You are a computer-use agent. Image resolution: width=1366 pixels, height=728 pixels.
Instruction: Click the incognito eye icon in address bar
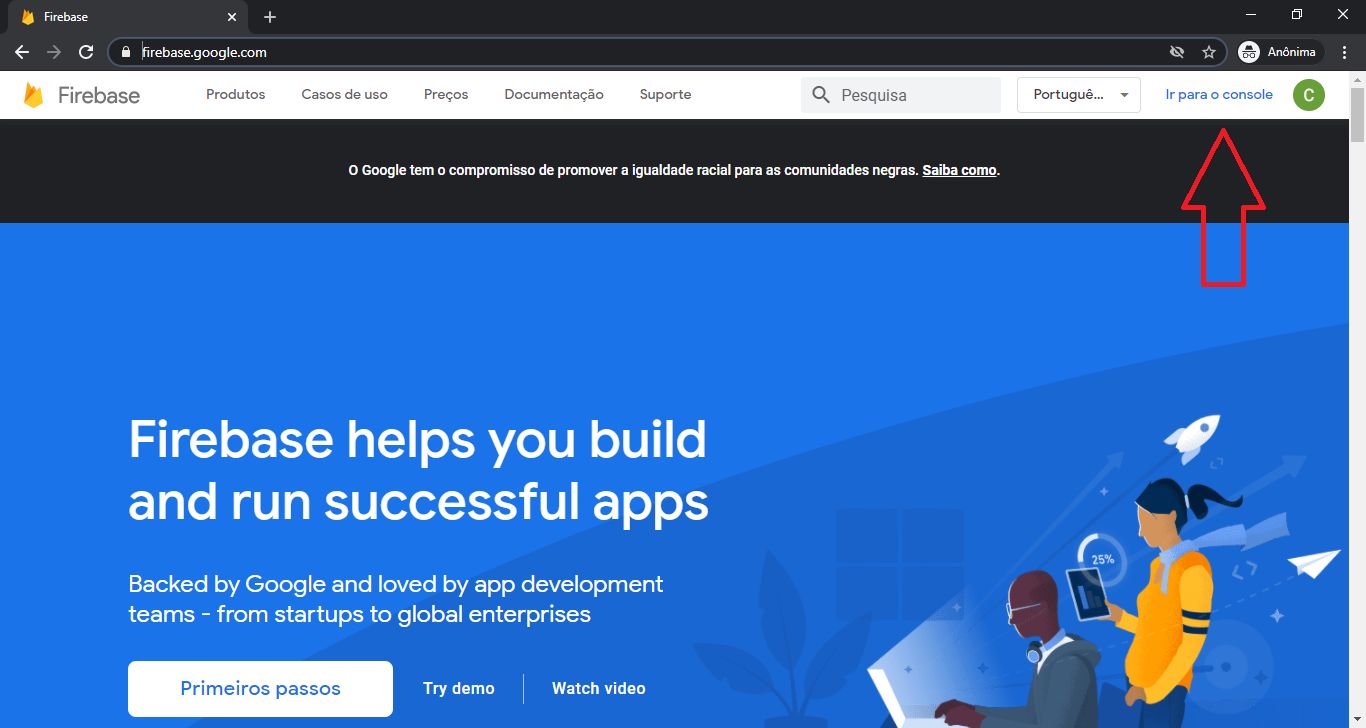point(1176,52)
